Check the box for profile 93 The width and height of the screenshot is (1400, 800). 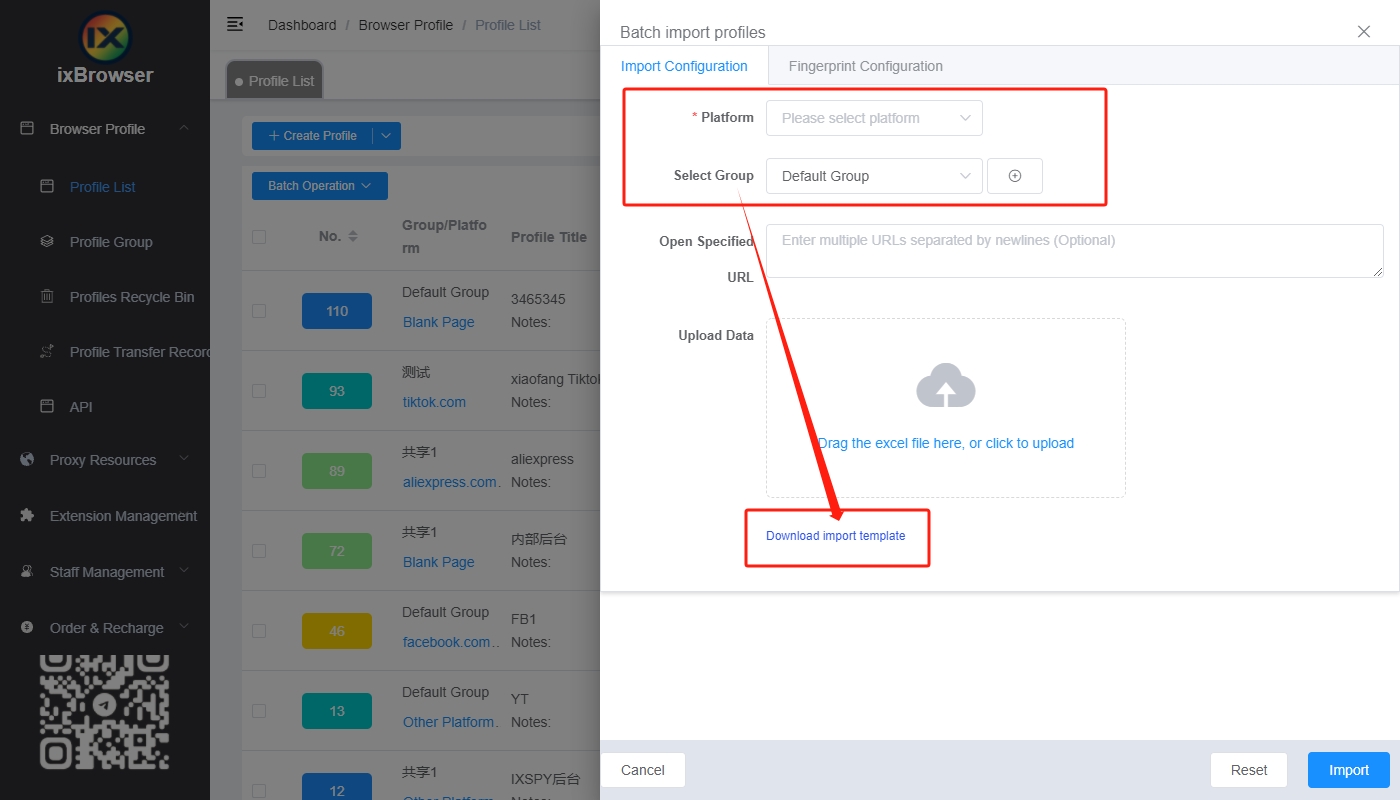(259, 391)
